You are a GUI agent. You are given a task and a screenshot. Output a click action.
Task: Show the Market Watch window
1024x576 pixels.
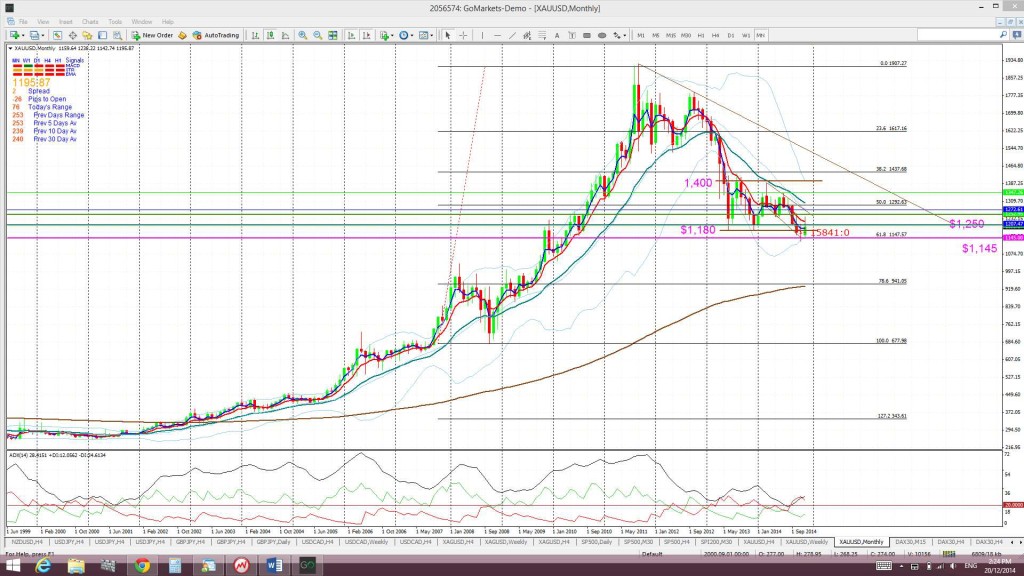(x=57, y=35)
